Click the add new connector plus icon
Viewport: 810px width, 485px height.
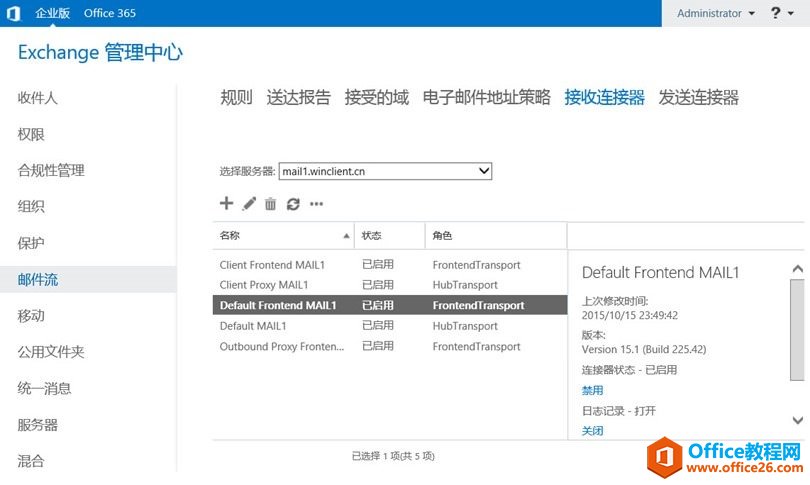pyautogui.click(x=226, y=204)
